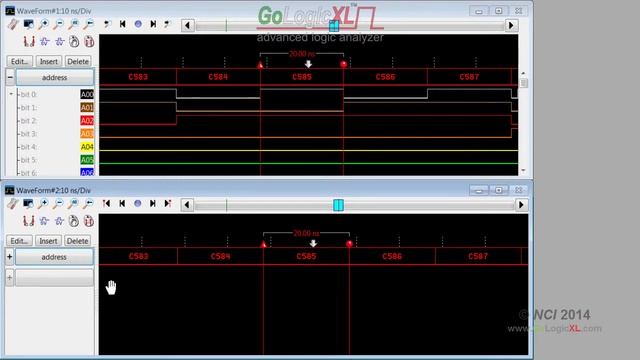This screenshot has width=640, height=360.
Task: Click the ruler icon in WaveForm#1 toolbar
Action: click(x=13, y=24)
